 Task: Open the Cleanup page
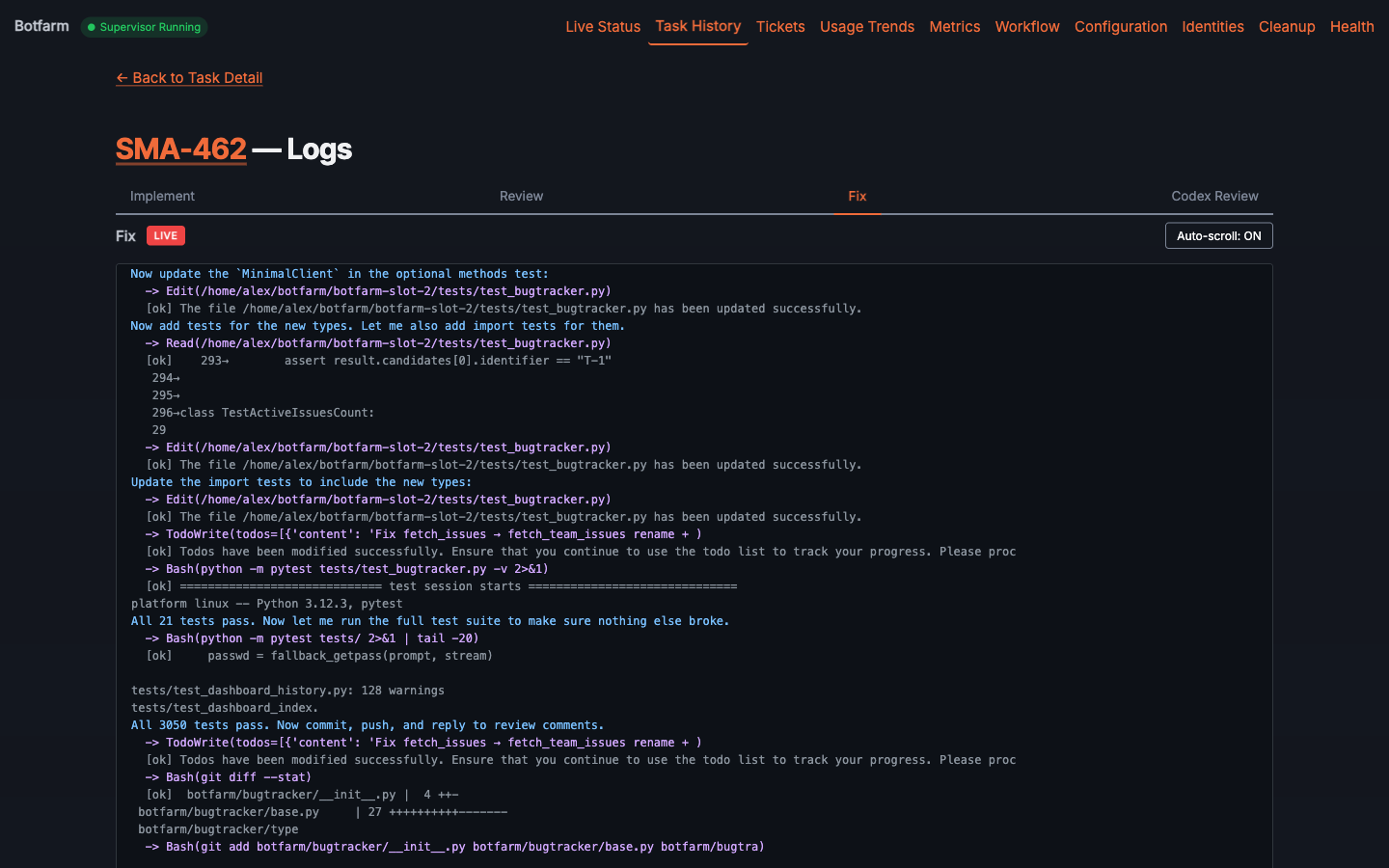point(1287,27)
